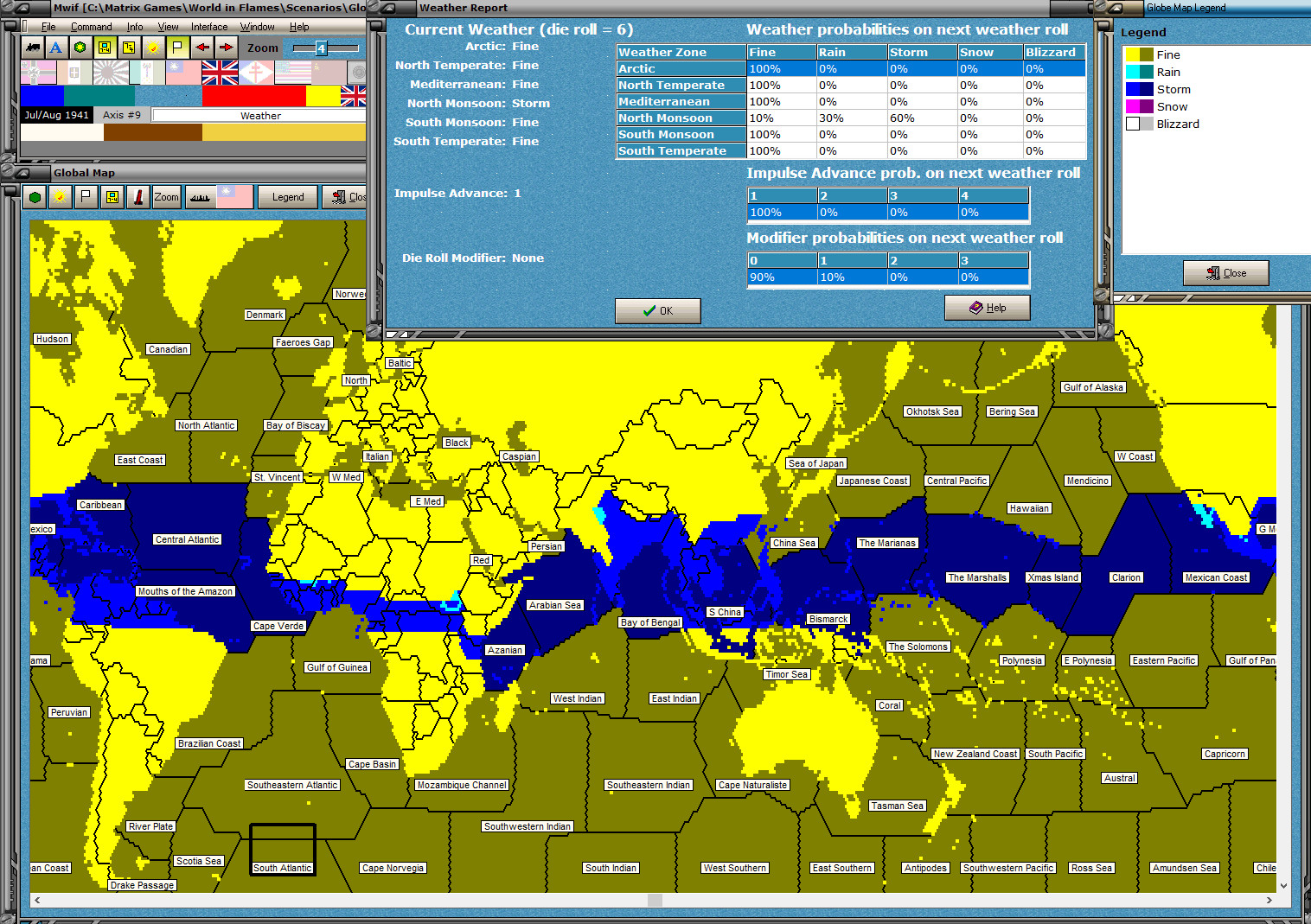Click the sun weather icon in Global Map toolbar

tap(59, 197)
